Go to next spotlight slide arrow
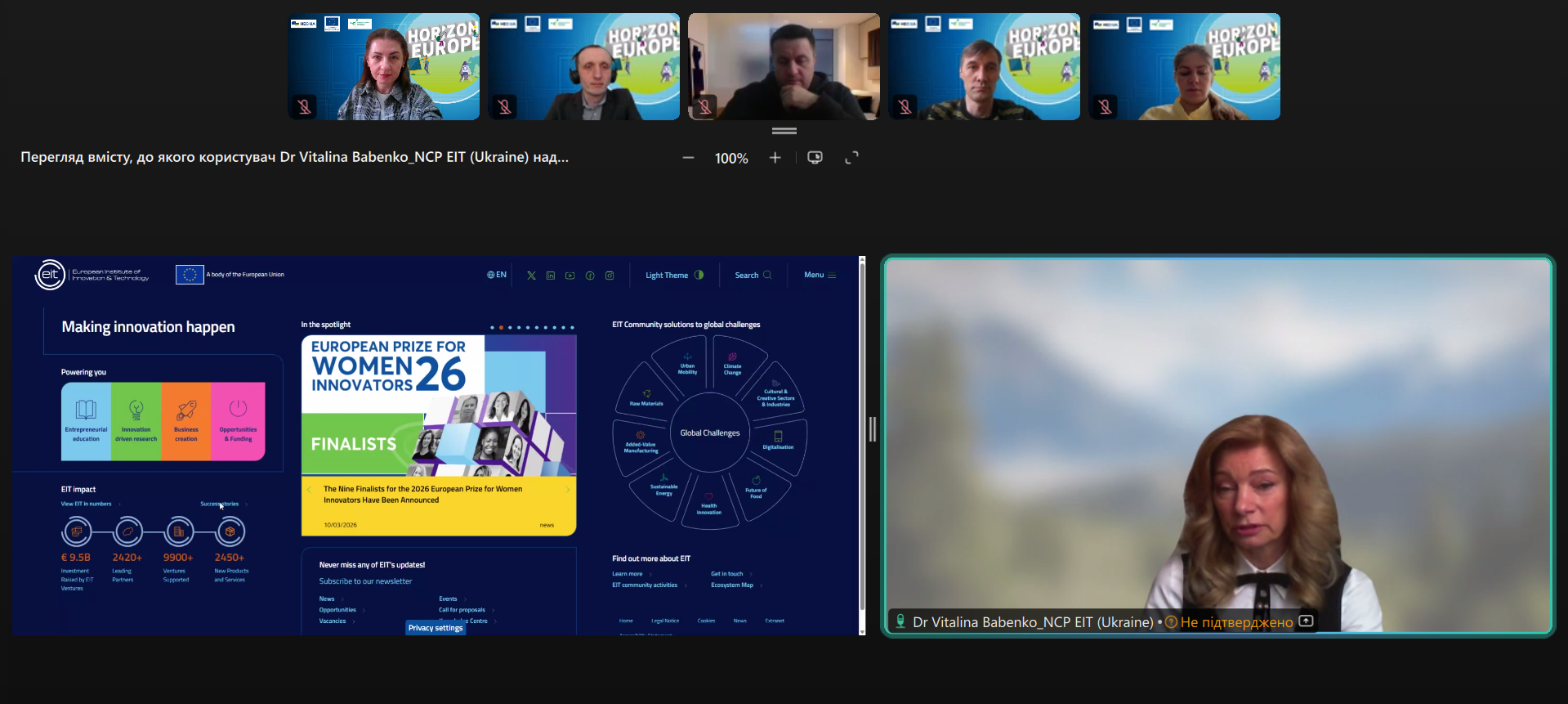This screenshot has height=704, width=1568. pos(567,490)
